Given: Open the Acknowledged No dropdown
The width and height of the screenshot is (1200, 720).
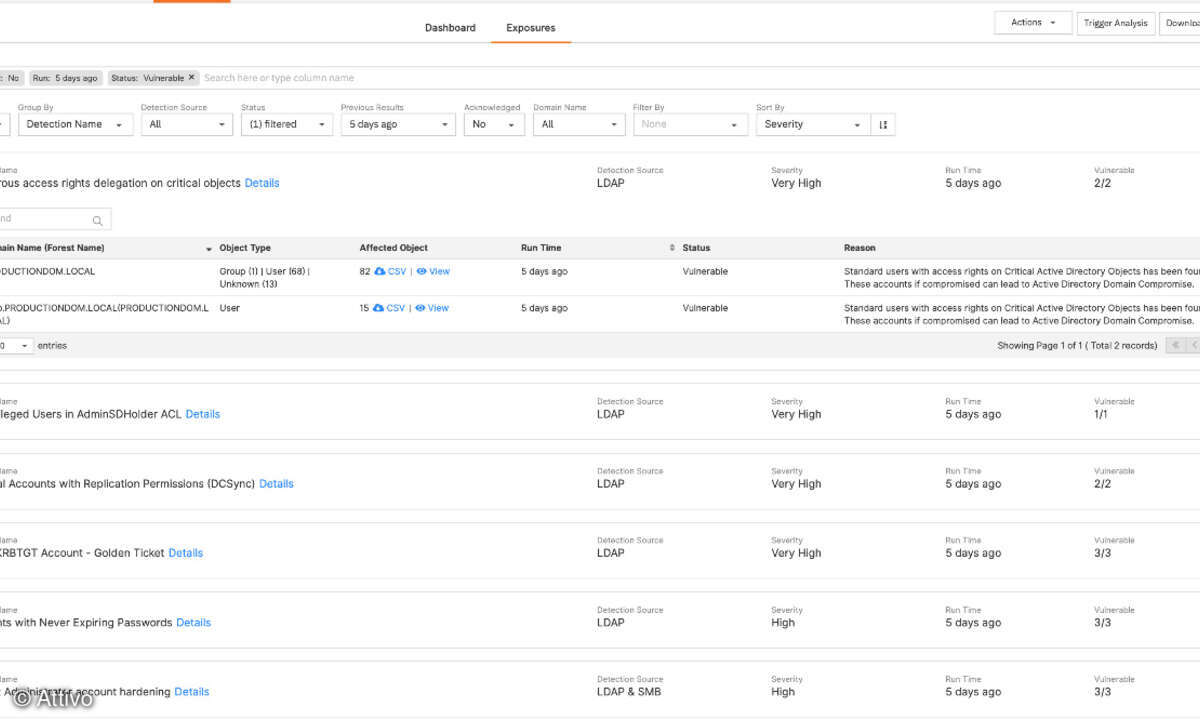Looking at the screenshot, I should [x=494, y=124].
